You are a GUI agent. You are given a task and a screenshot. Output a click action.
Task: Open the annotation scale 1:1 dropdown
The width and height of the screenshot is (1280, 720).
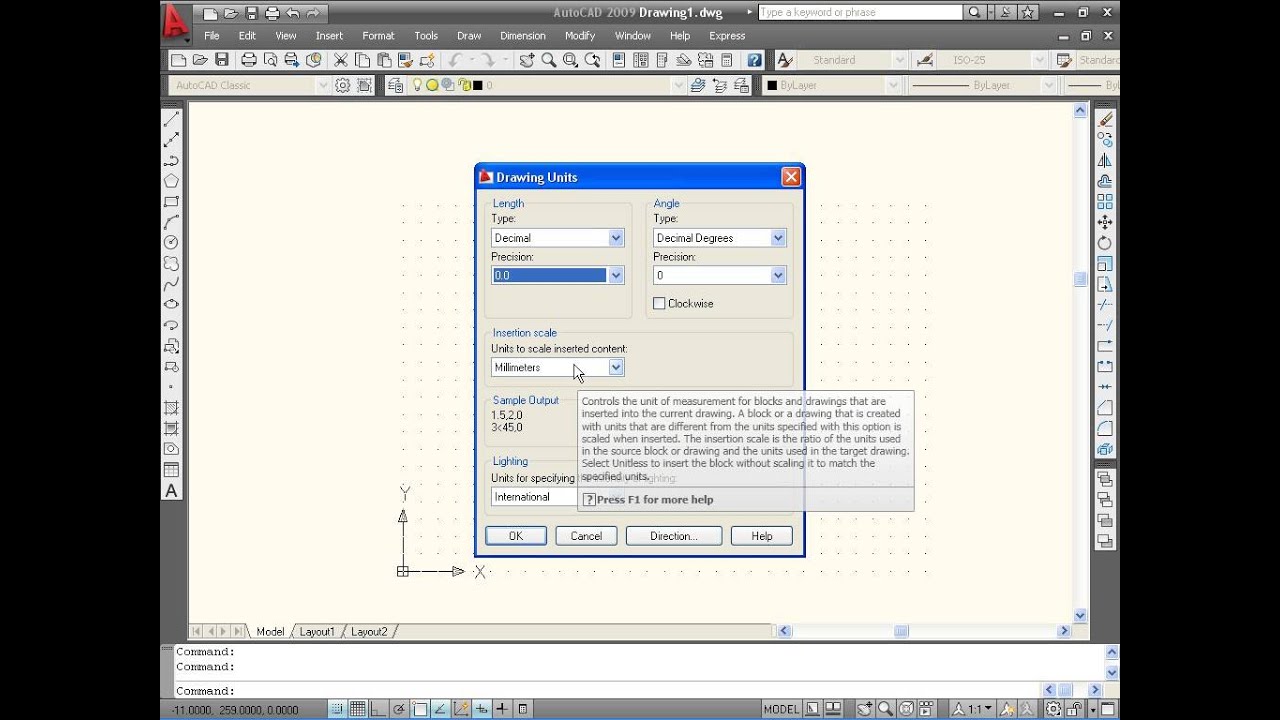972,709
